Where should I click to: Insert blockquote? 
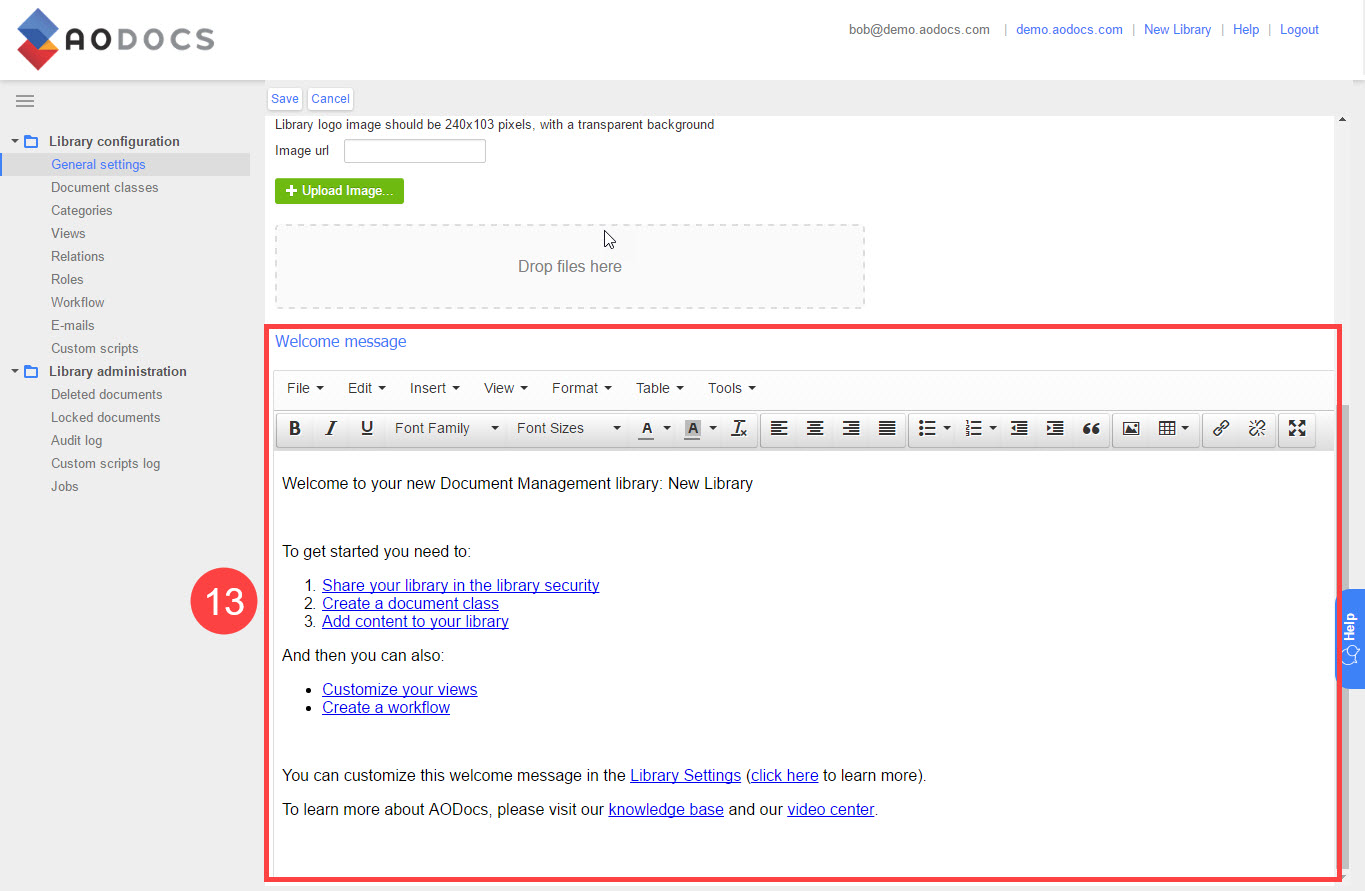(x=1091, y=428)
